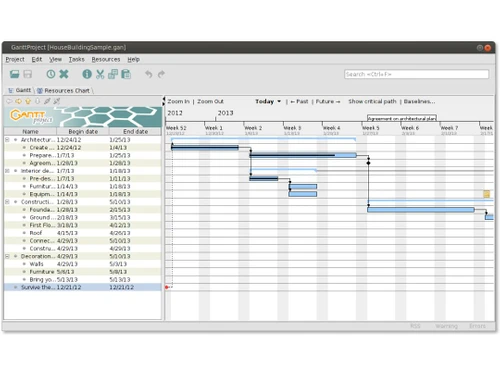Image resolution: width=500 pixels, height=375 pixels.
Task: Collapse the Decoration... task group
Action: point(7,256)
